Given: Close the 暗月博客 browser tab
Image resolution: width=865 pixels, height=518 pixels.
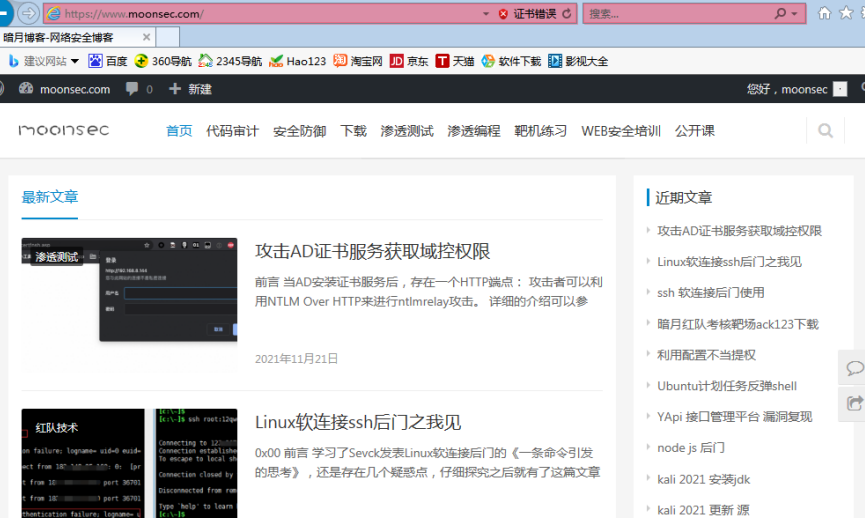Looking at the screenshot, I should [x=146, y=37].
